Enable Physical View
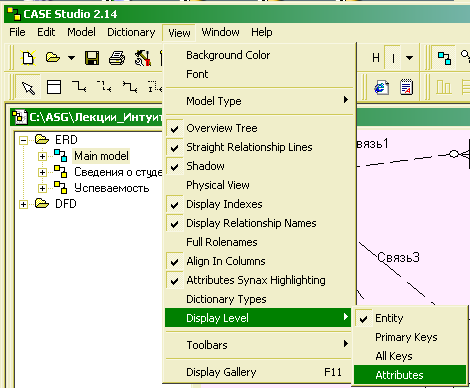The height and width of the screenshot is (388, 470). 259,185
